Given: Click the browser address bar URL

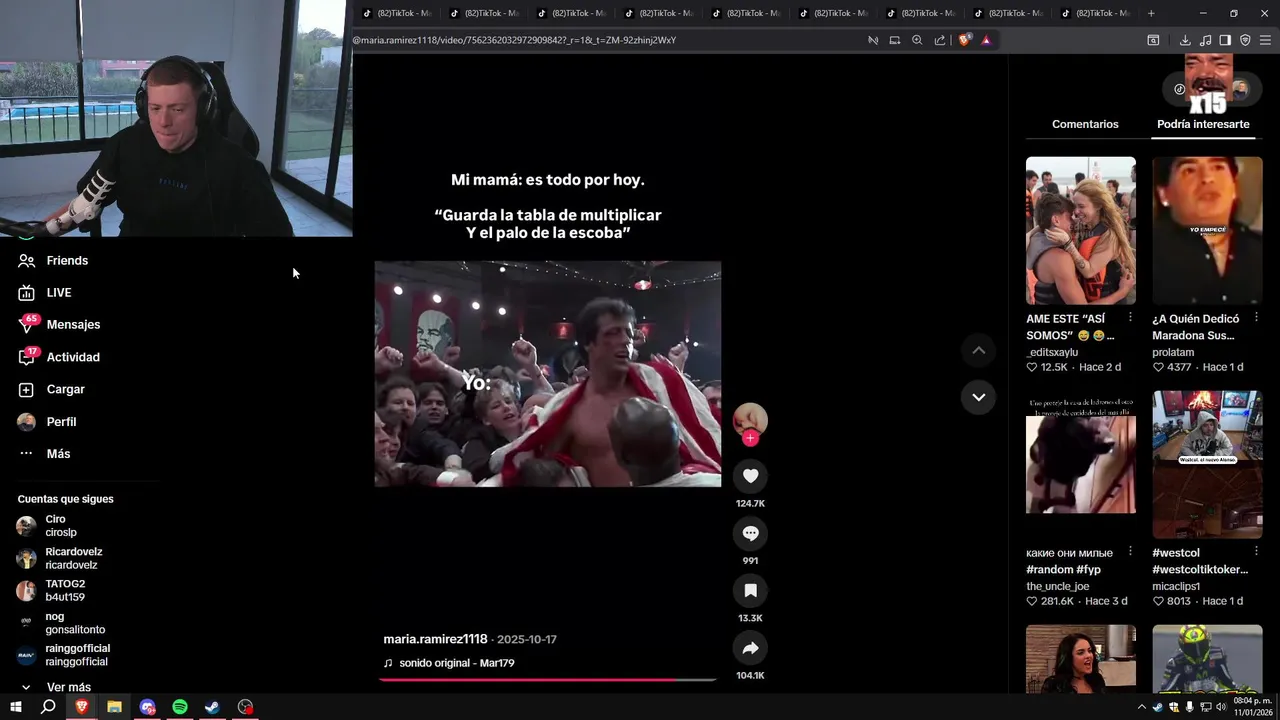Looking at the screenshot, I should click(x=514, y=40).
